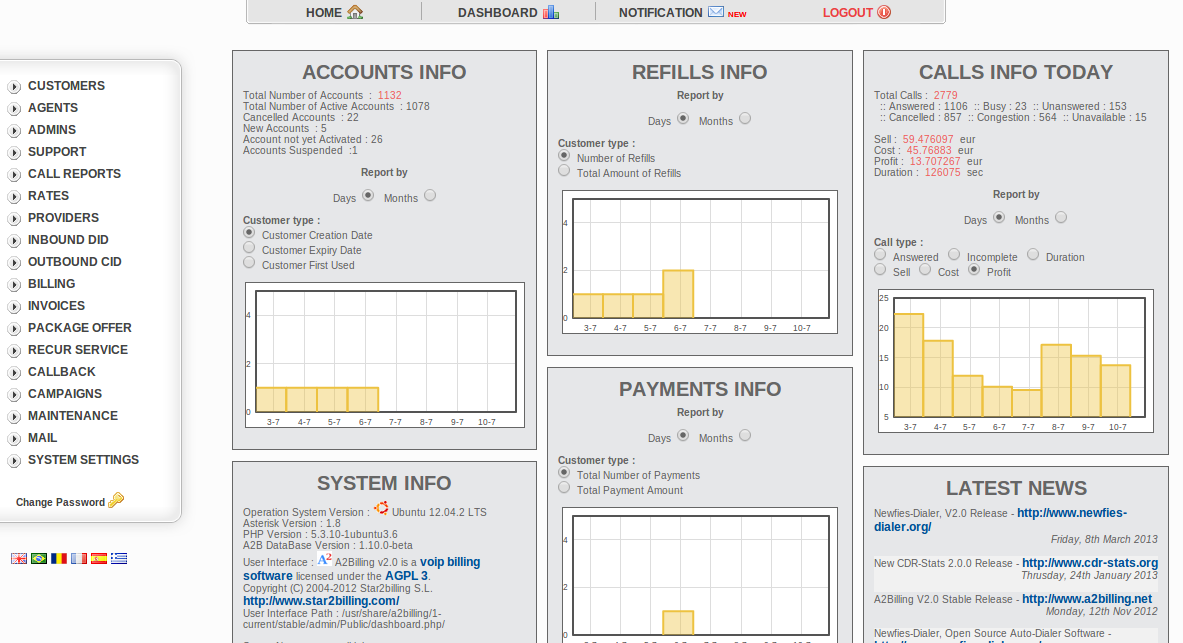This screenshot has height=643, width=1183.
Task: Open the www.newfies-dialer.org news link
Action: point(986,520)
